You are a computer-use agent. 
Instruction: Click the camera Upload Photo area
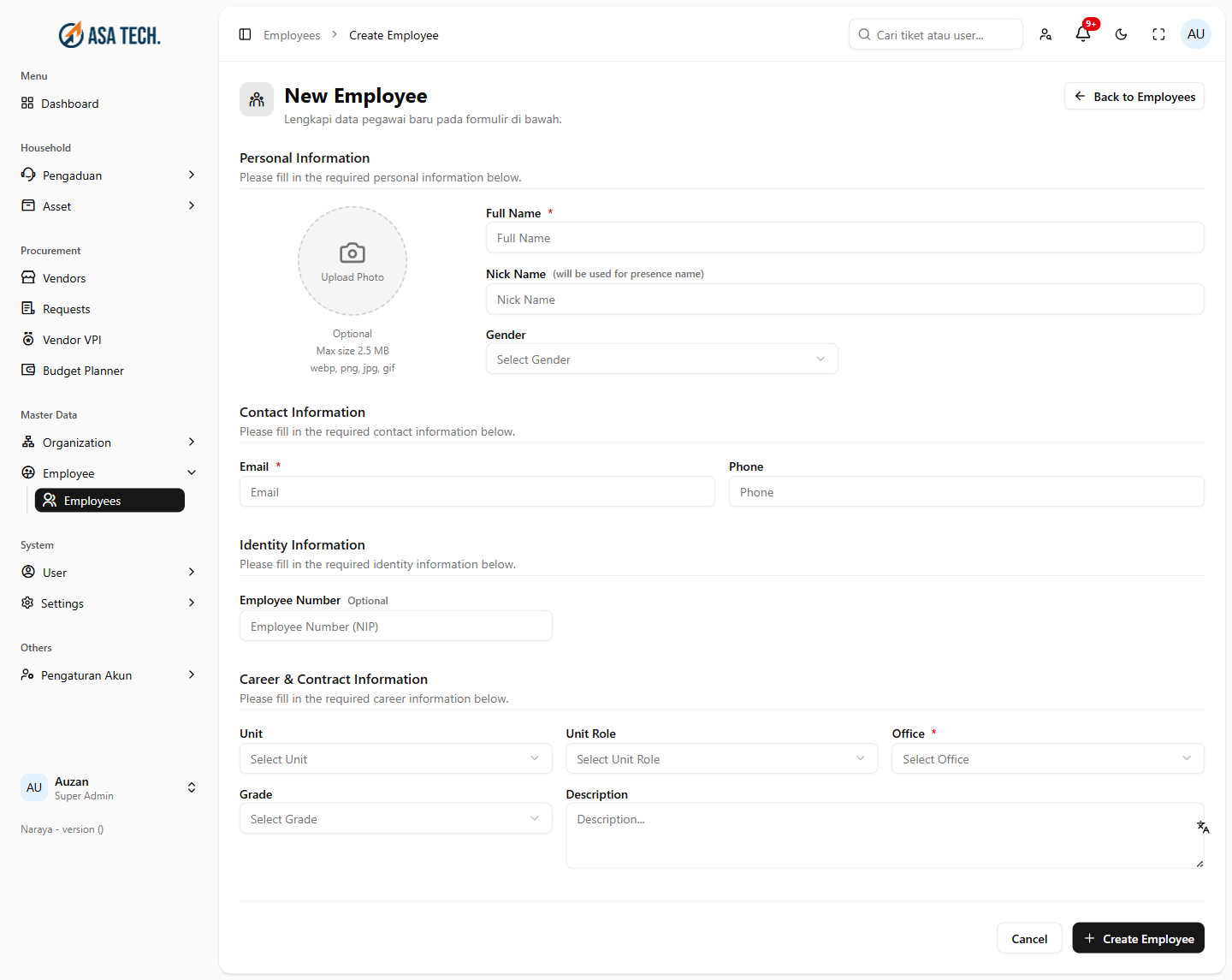352,261
